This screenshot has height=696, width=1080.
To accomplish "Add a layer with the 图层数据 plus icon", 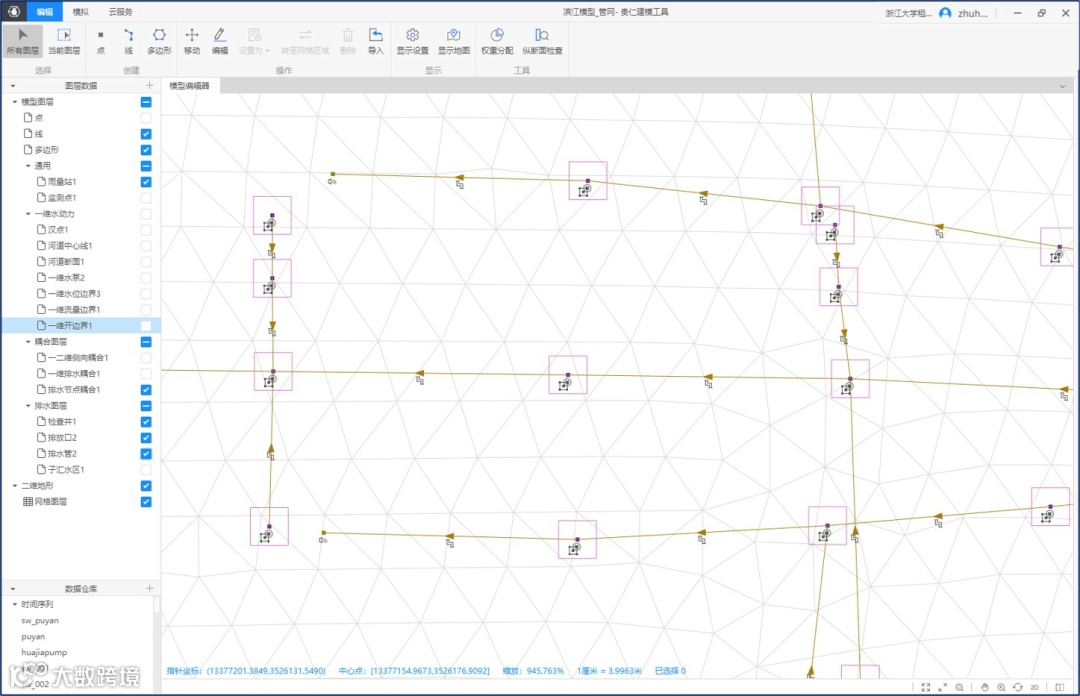I will 149,85.
